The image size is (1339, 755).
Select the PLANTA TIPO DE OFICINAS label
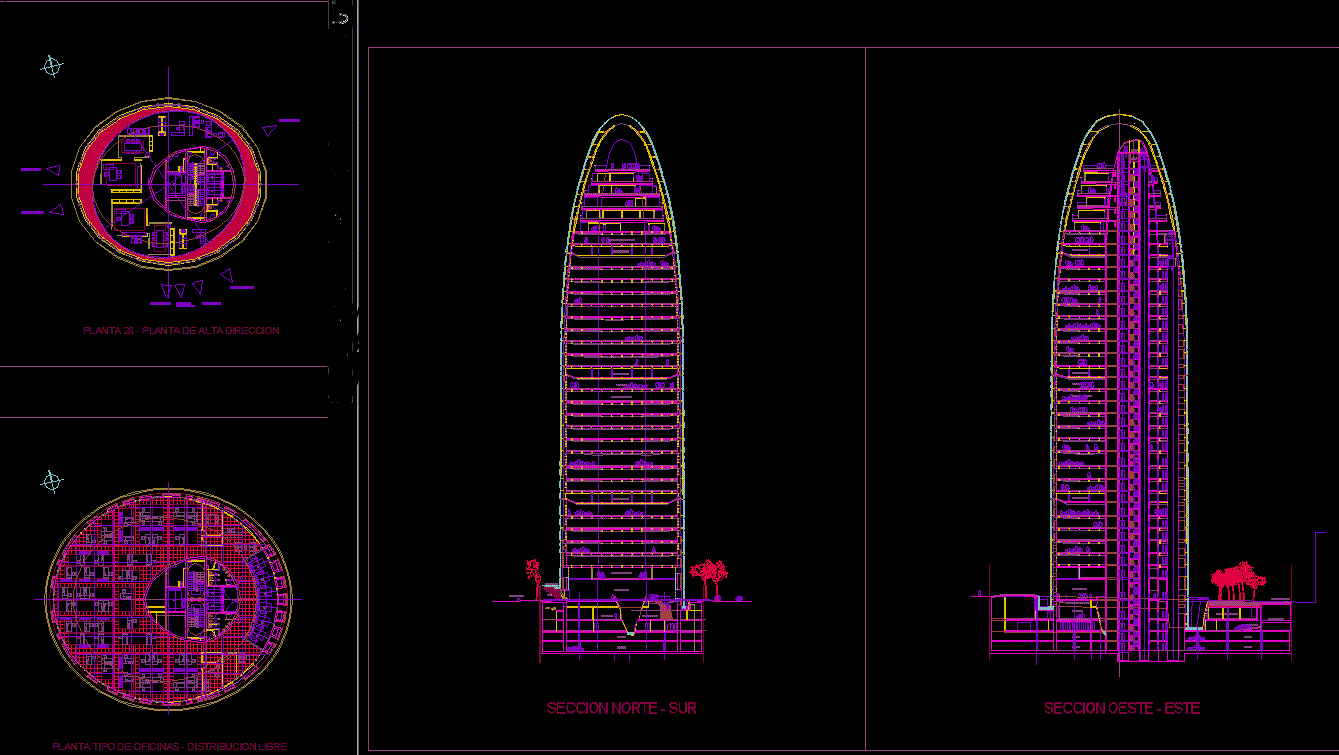click(x=169, y=747)
